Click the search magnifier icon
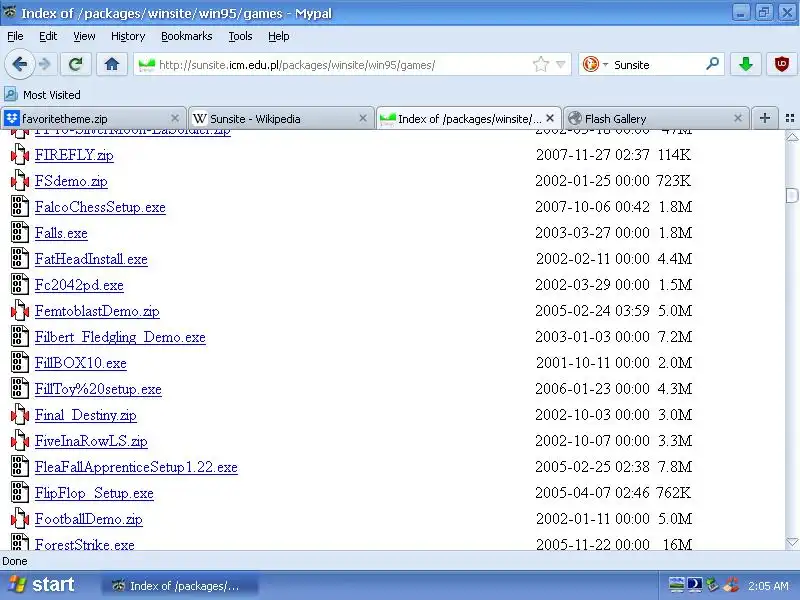The image size is (800, 600). pos(712,64)
